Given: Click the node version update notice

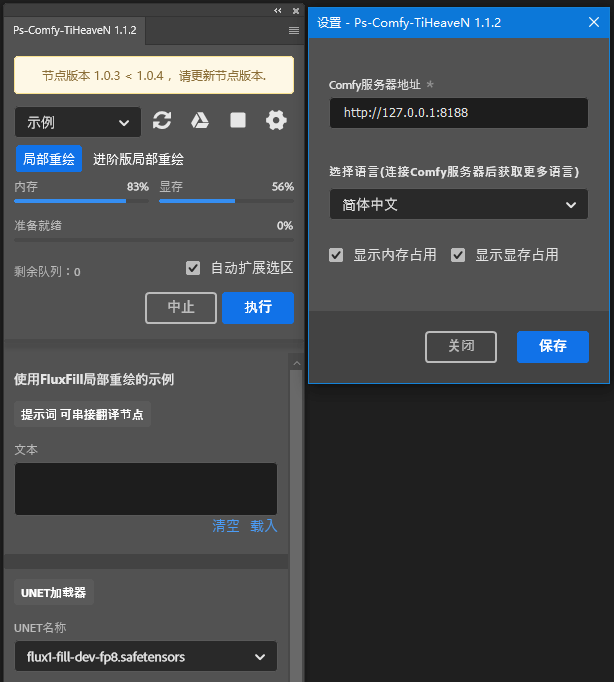Looking at the screenshot, I should pyautogui.click(x=154, y=75).
